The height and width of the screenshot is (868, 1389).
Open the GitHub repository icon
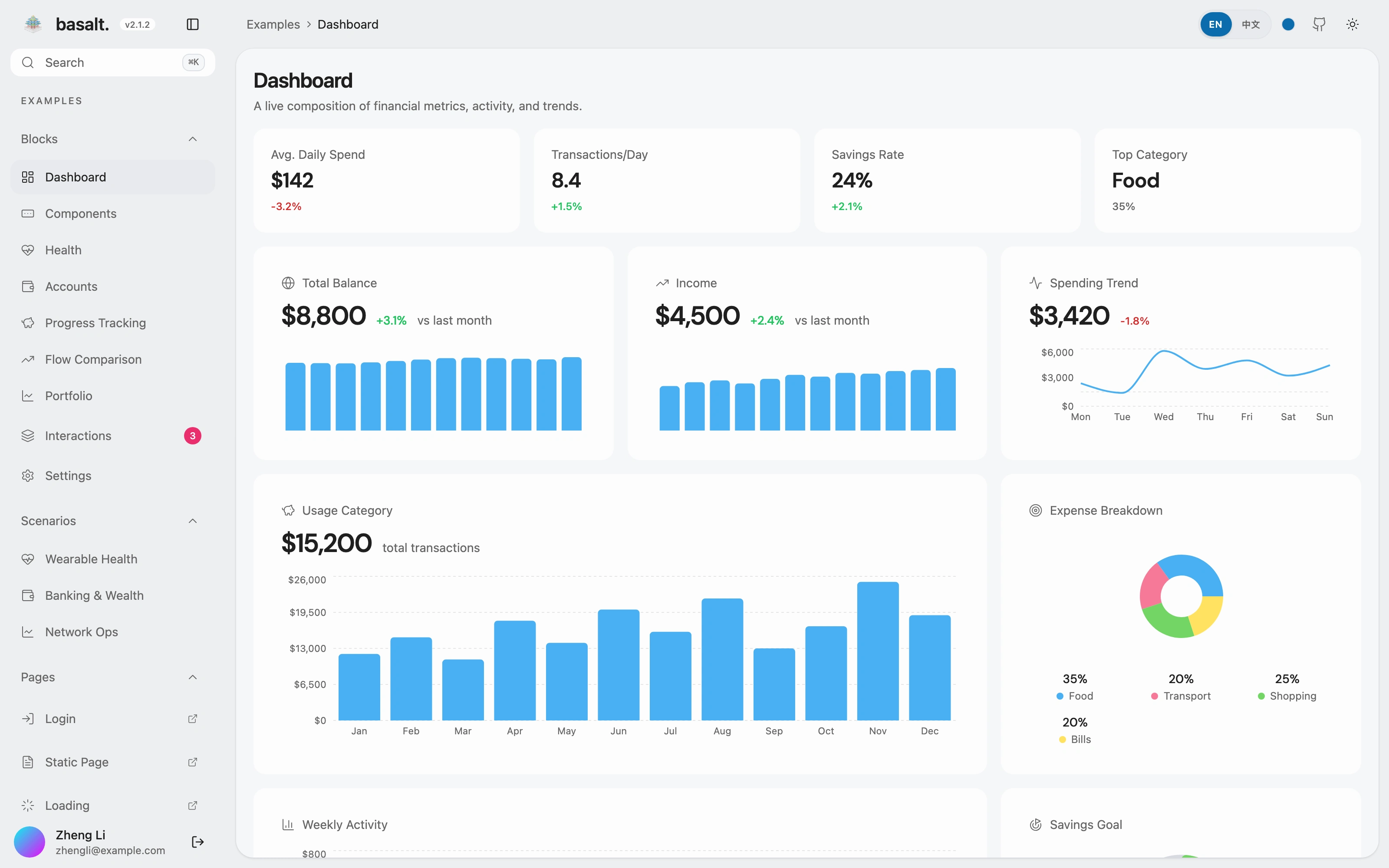click(x=1319, y=24)
